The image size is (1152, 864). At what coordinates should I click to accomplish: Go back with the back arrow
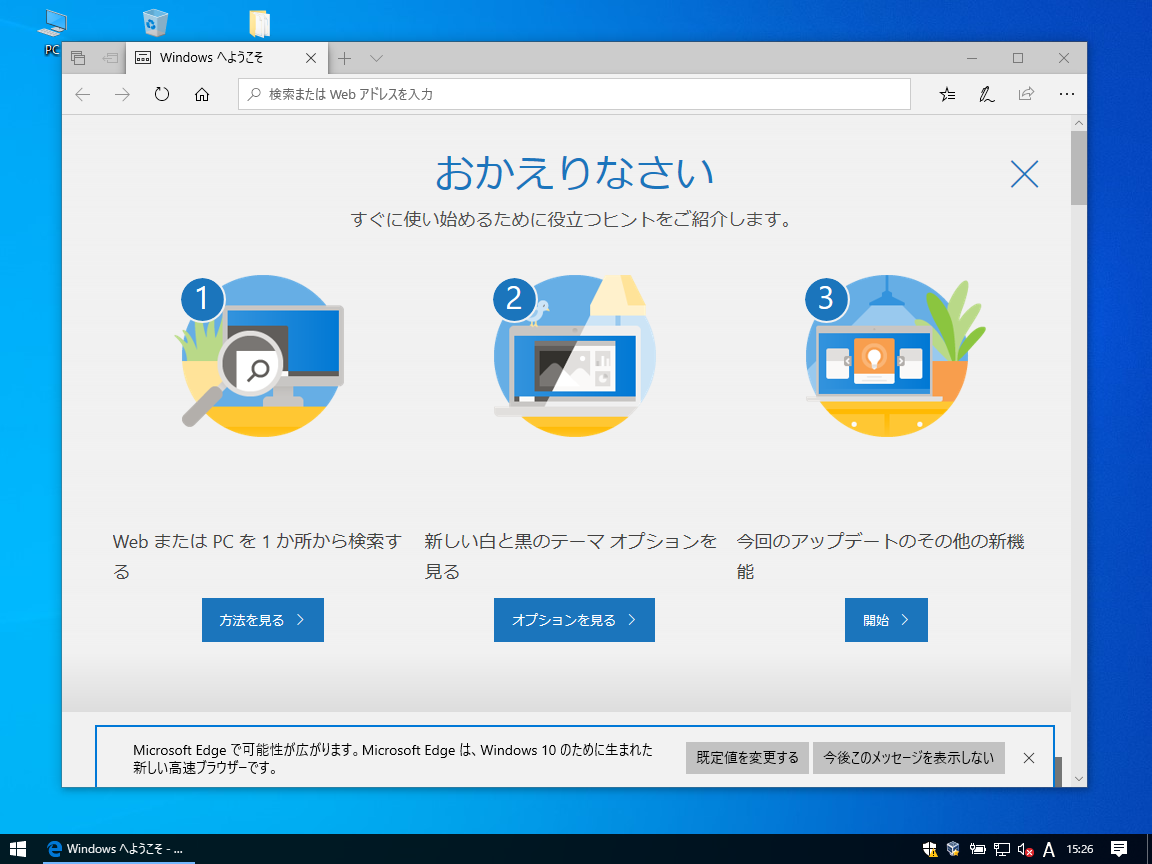[83, 94]
